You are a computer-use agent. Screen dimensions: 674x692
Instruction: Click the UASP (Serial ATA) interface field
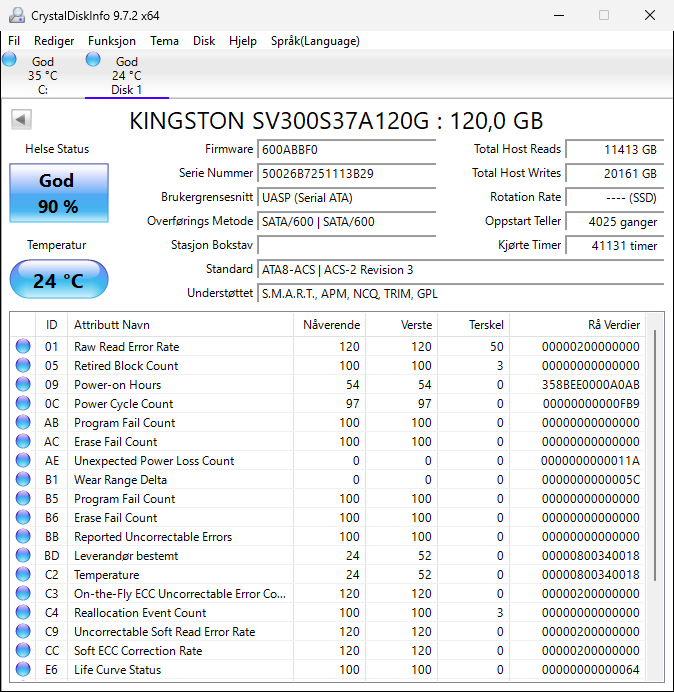tap(346, 197)
